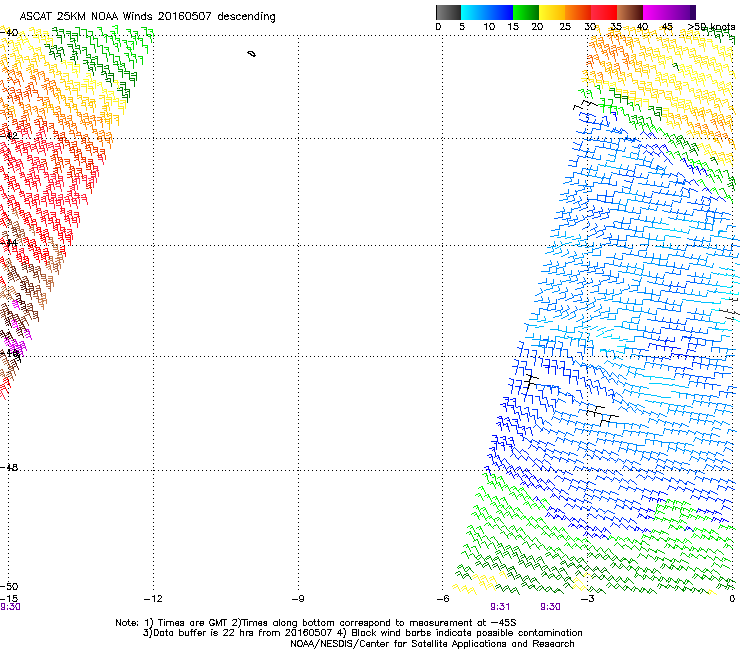Click the '5' label under the color scale

coord(462,27)
